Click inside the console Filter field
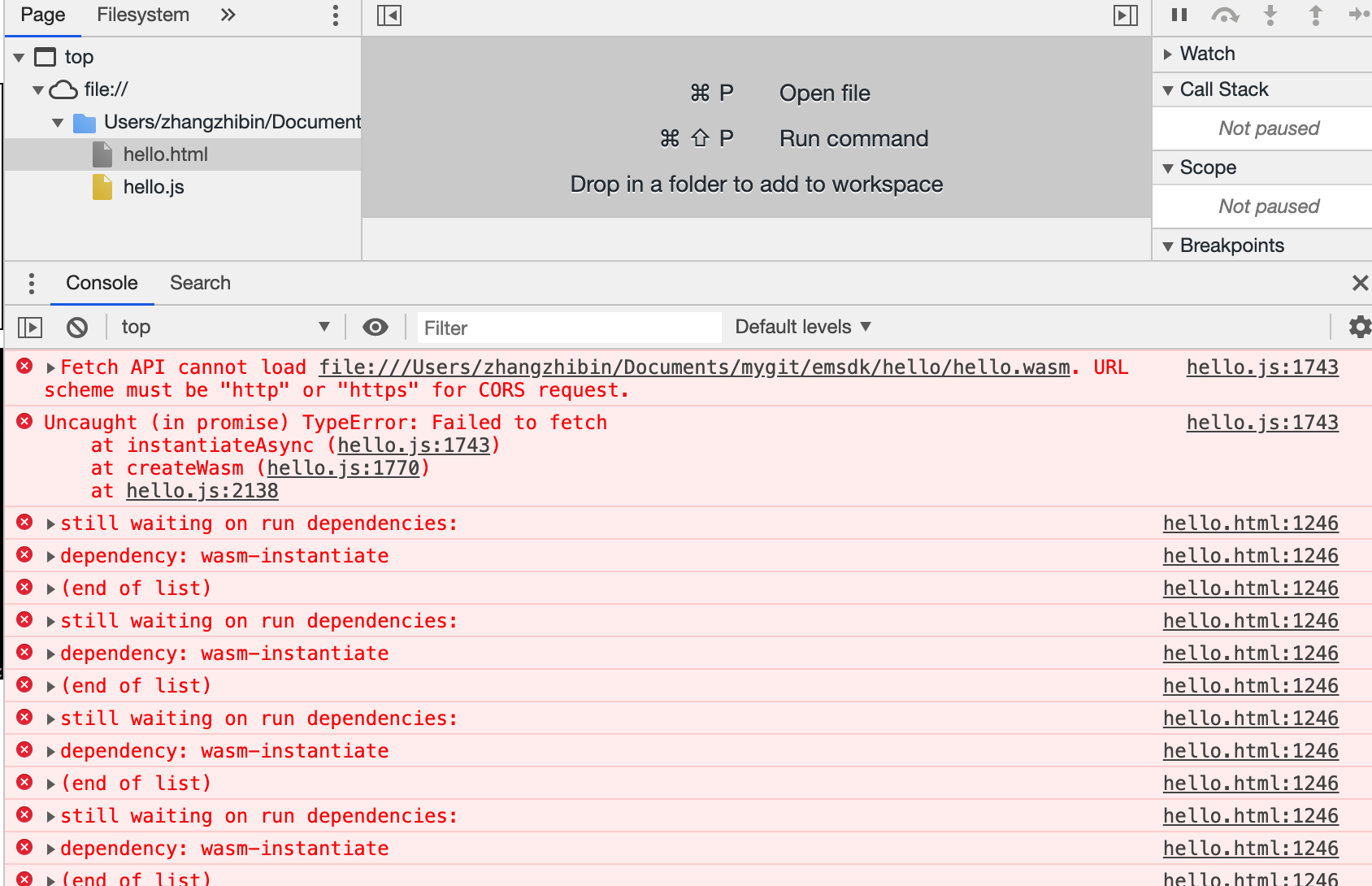1372x886 pixels. click(x=567, y=327)
